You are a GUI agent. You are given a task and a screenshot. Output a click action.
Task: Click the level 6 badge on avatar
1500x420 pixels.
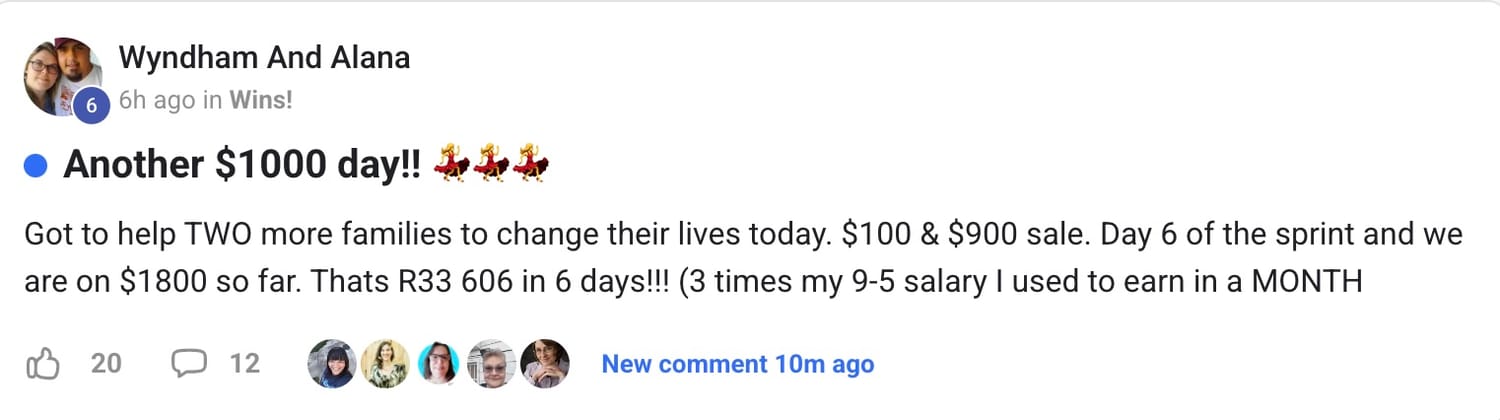pos(91,104)
